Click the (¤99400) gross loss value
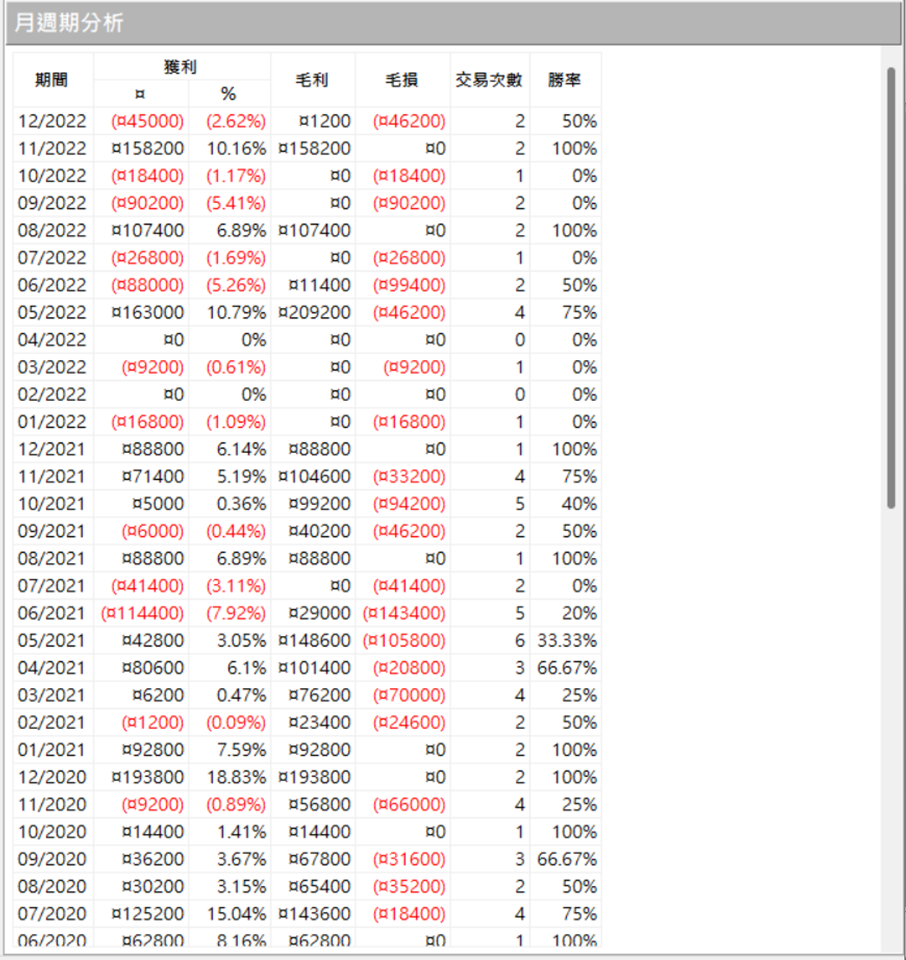Screen dimensions: 906x960 [x=409, y=285]
